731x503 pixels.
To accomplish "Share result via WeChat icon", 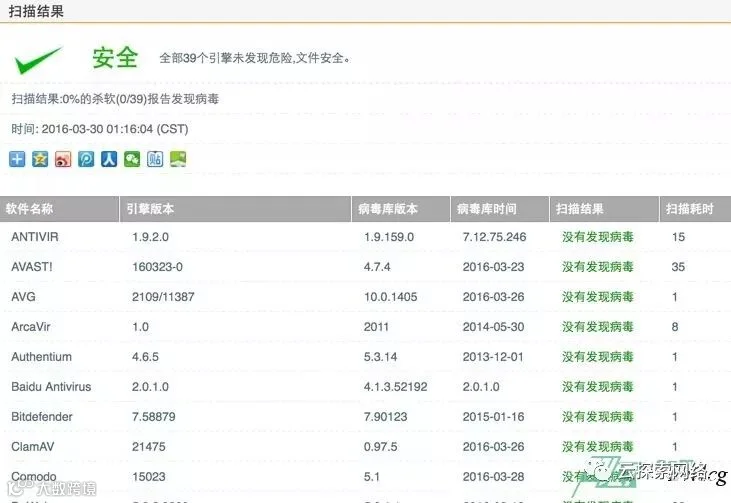I will coord(132,159).
